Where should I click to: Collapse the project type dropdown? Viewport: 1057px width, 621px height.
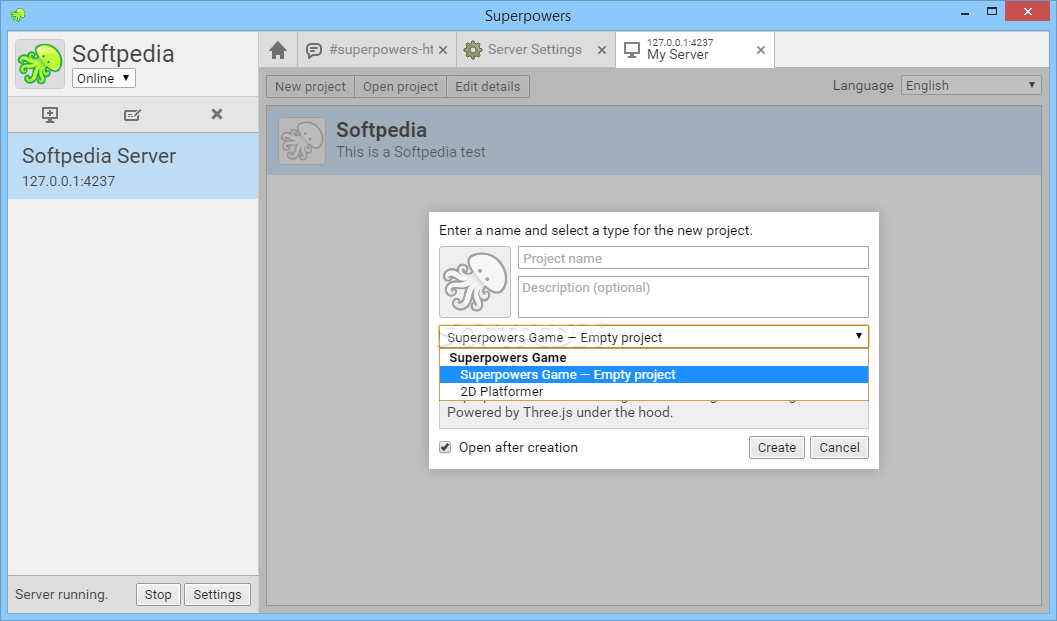(x=654, y=336)
